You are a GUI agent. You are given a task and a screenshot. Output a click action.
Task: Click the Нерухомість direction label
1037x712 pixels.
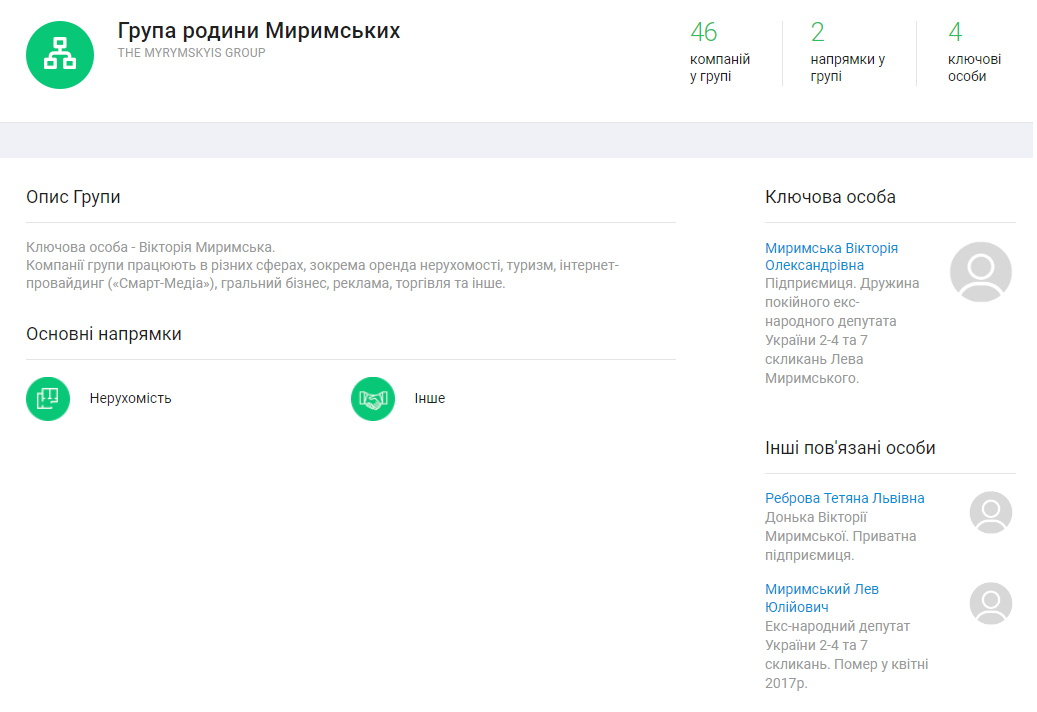pyautogui.click(x=130, y=398)
